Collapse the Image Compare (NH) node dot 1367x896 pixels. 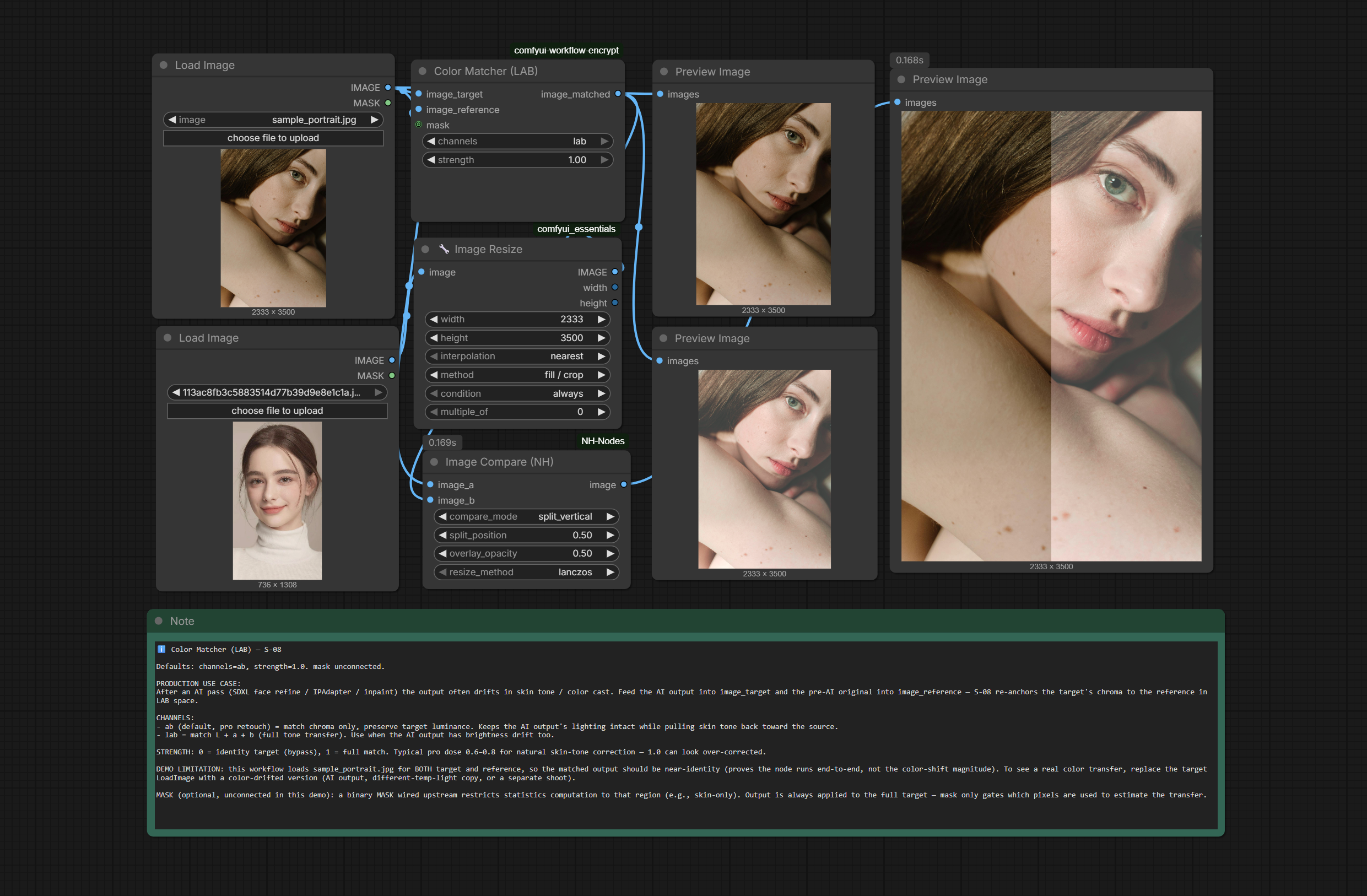pyautogui.click(x=434, y=462)
